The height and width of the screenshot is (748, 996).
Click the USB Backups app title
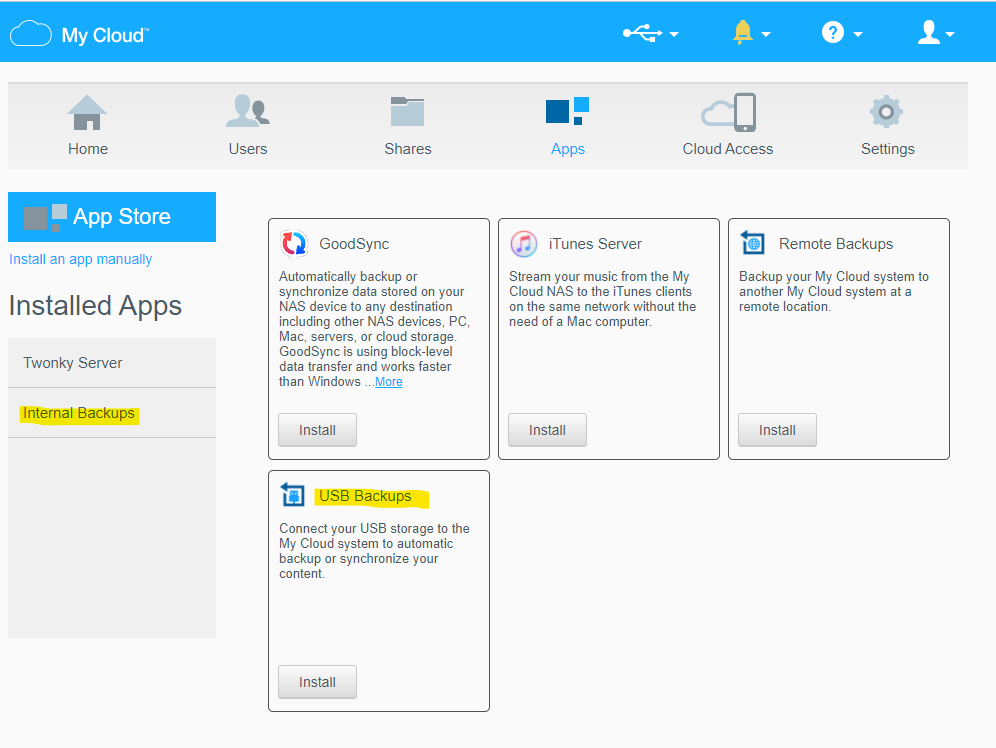[365, 496]
